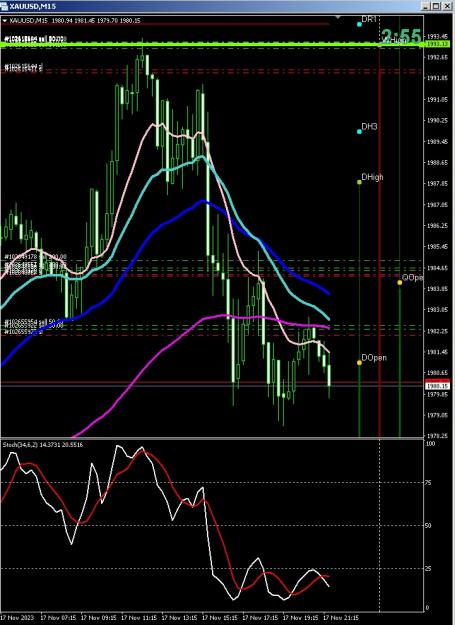Click the DH3 text label

(369, 127)
